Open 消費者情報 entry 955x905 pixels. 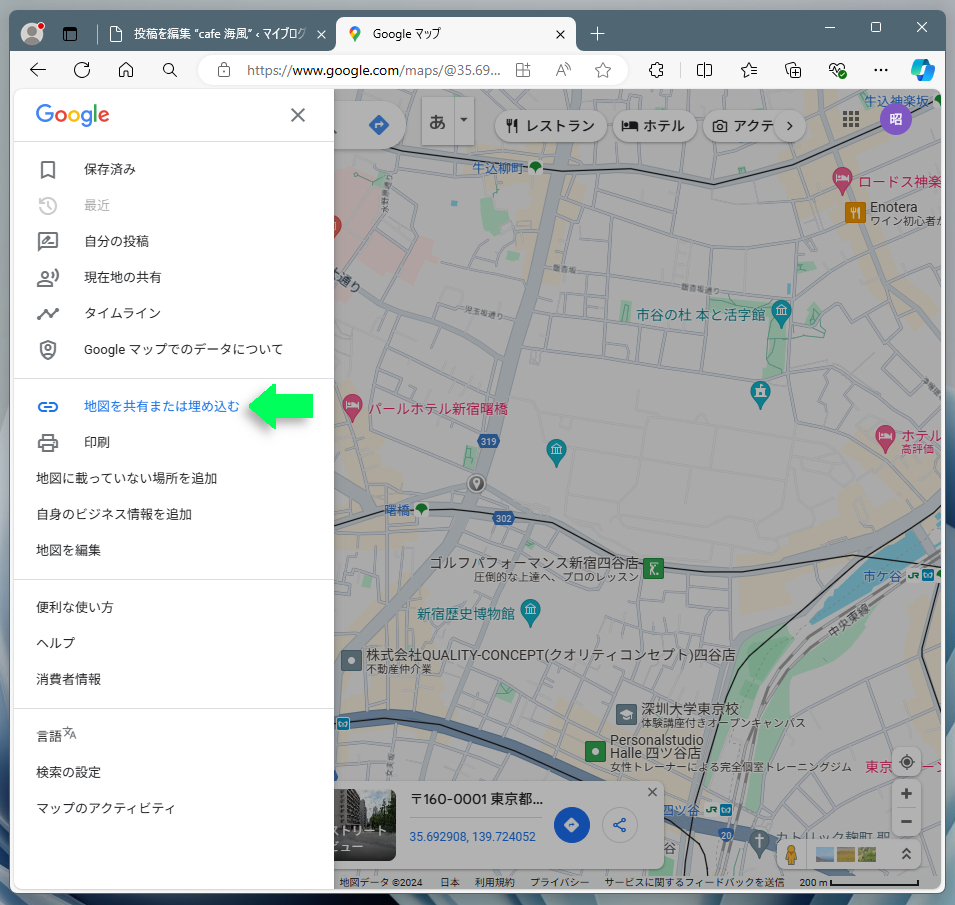(x=68, y=679)
